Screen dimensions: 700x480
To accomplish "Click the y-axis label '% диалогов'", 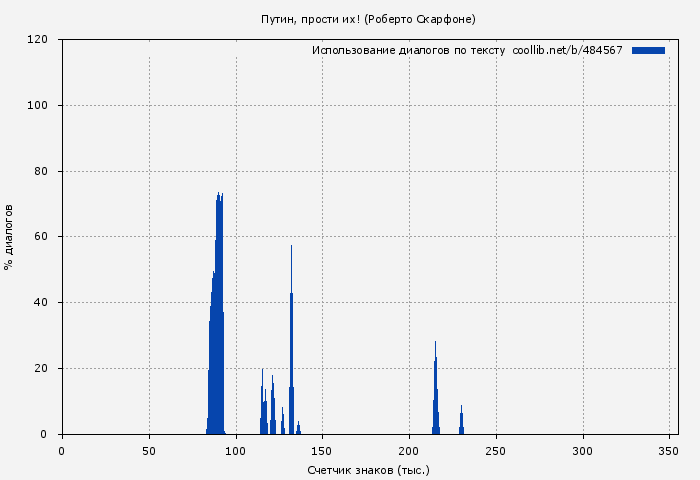I will click(9, 237).
